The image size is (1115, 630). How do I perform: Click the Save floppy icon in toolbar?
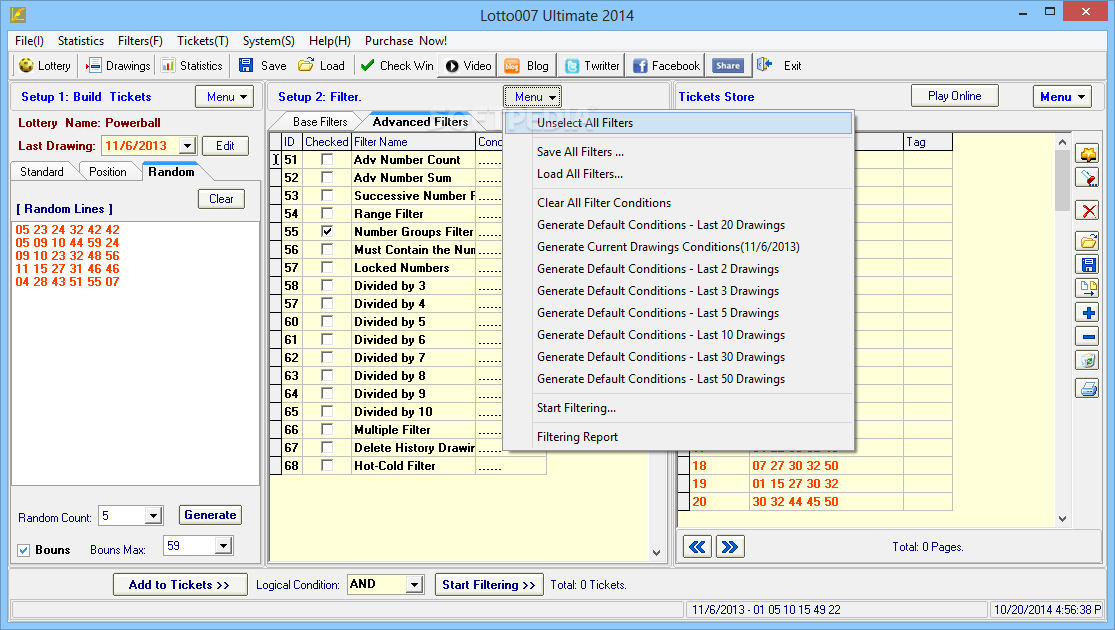(245, 65)
